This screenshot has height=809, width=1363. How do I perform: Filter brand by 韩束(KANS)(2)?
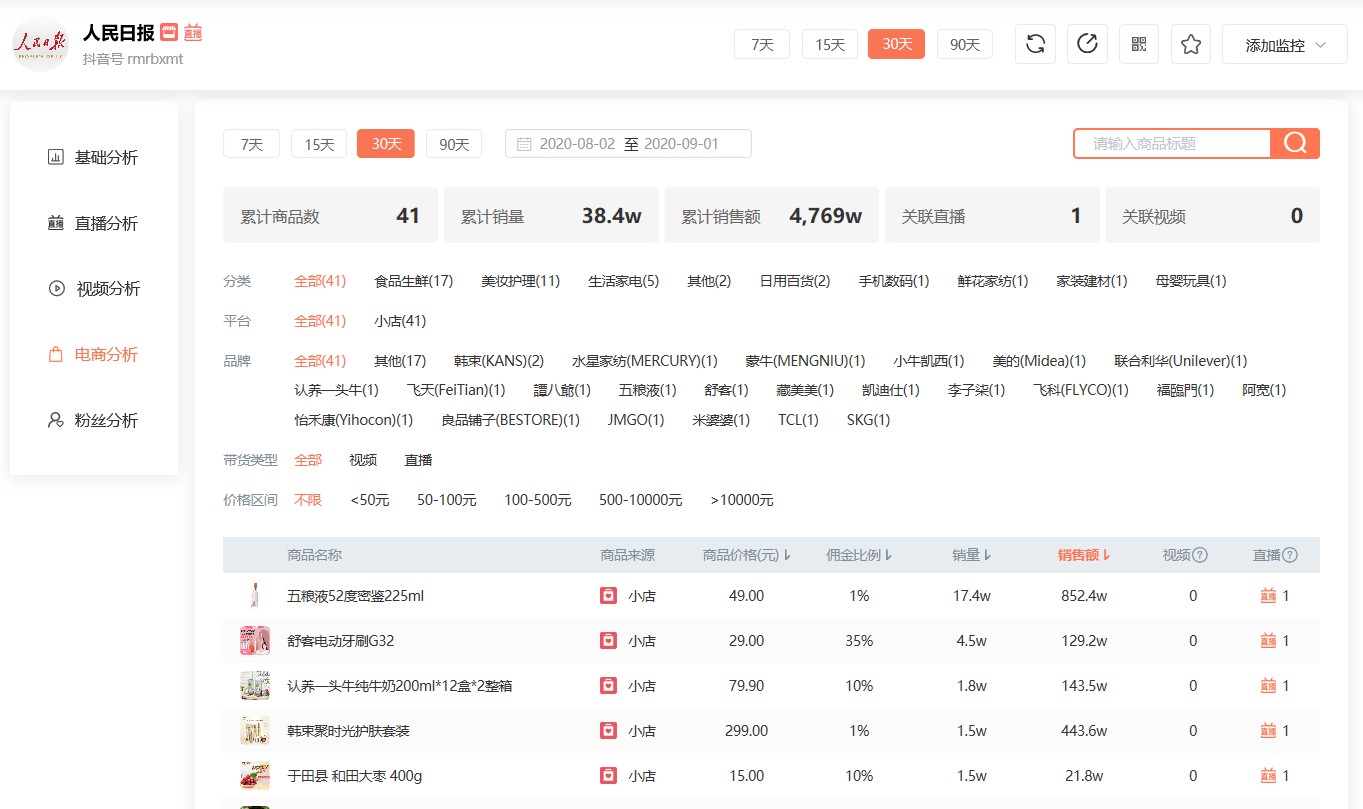click(x=499, y=361)
